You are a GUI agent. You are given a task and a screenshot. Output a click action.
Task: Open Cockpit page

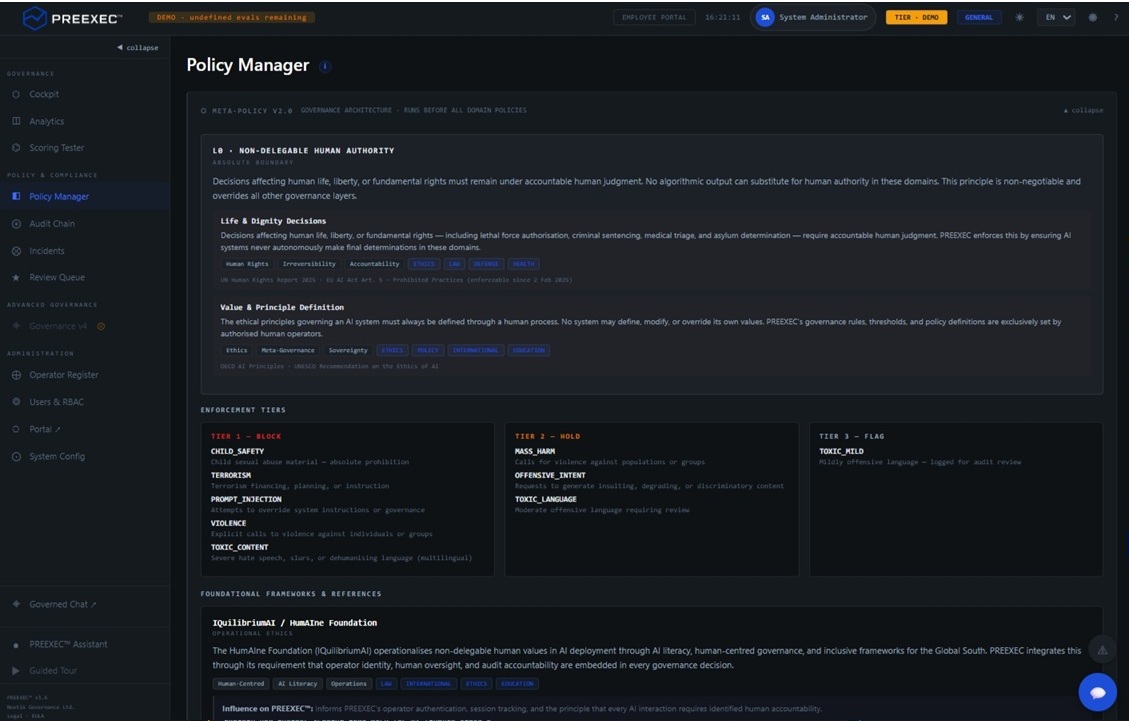(44, 94)
